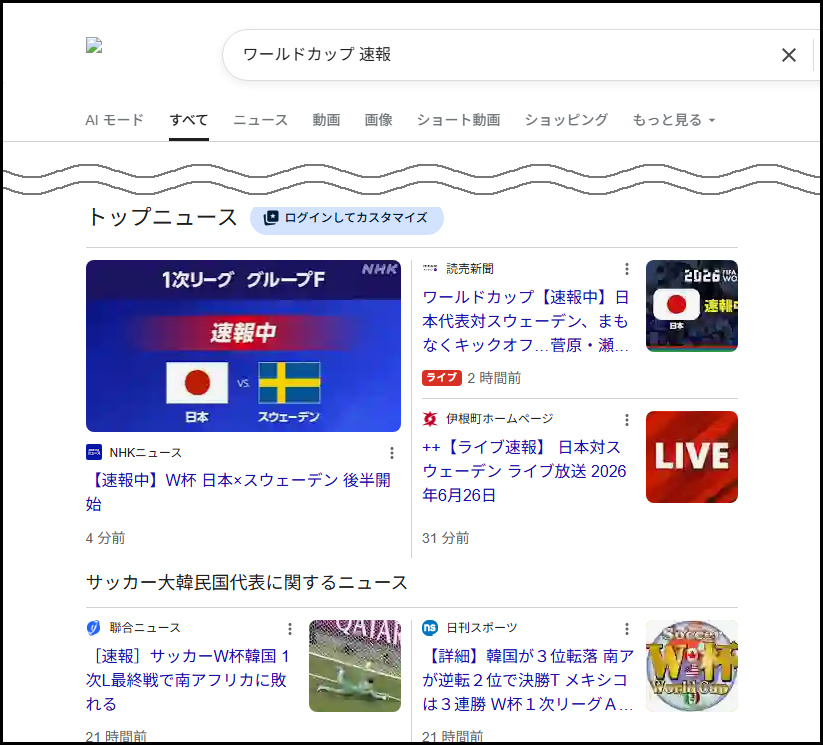
Task: Click the 伊根町ホームページ source name
Action: 500,419
